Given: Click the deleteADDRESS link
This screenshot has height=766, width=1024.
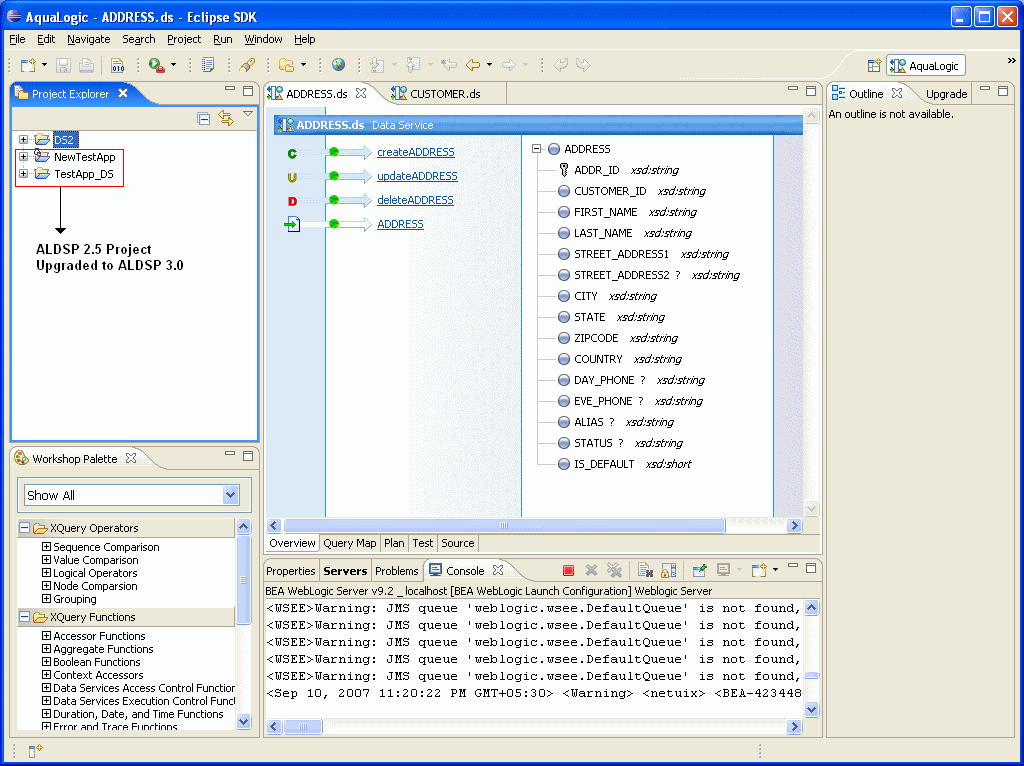Looking at the screenshot, I should (415, 200).
